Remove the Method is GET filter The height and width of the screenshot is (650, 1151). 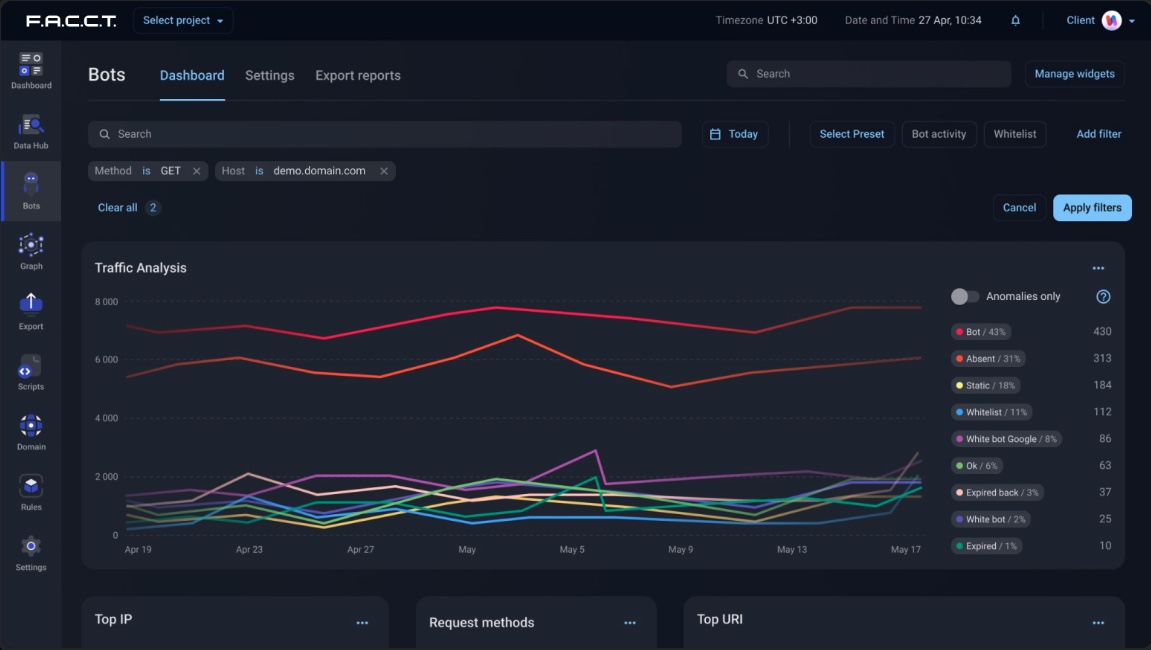(196, 171)
